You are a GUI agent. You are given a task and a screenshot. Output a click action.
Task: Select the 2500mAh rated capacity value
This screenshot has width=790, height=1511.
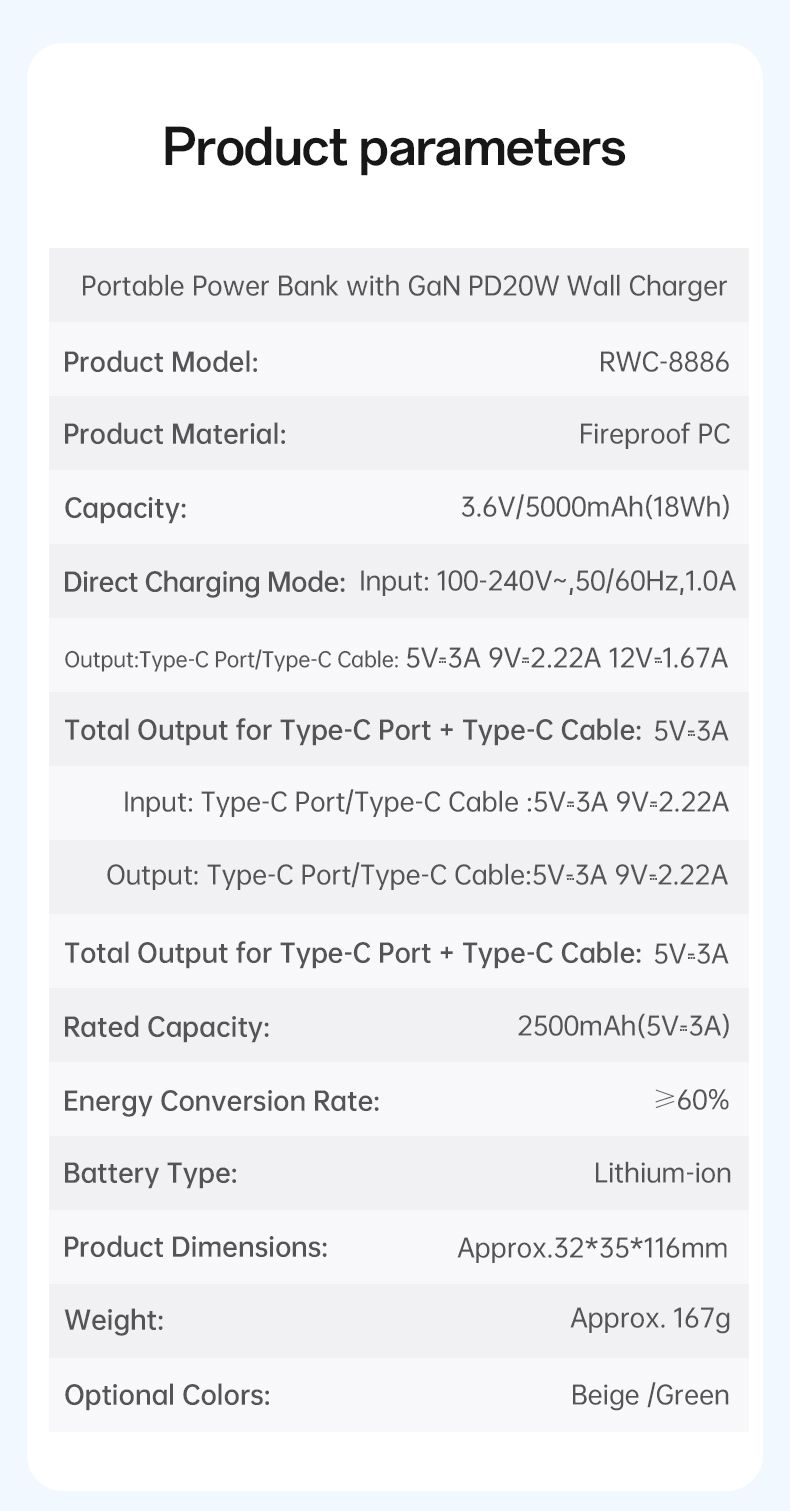[x=624, y=1026]
